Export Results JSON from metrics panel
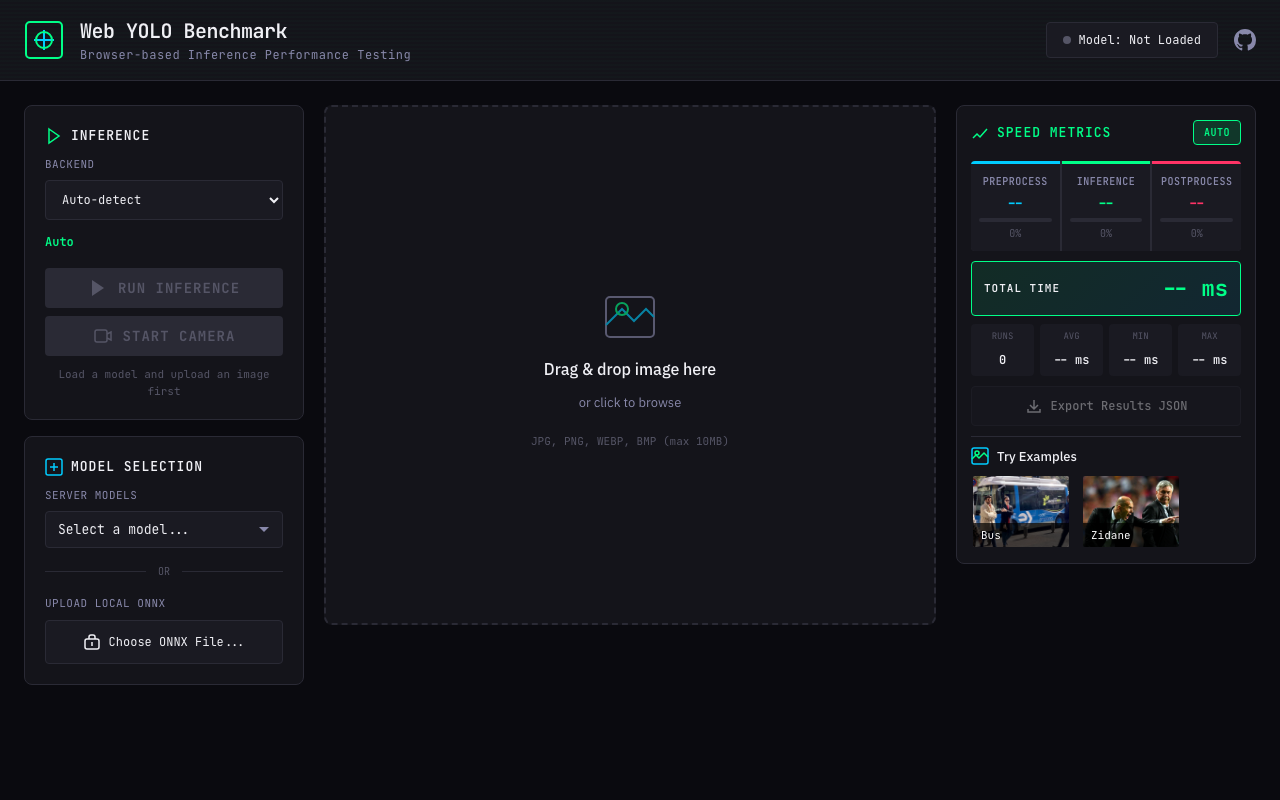Viewport: 1280px width, 800px height. pos(1106,406)
